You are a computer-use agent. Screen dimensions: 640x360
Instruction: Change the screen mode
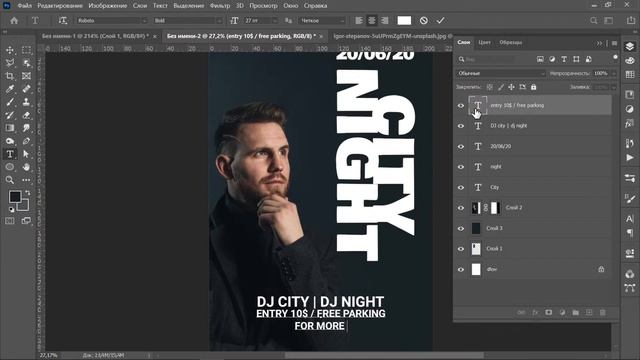26,221
